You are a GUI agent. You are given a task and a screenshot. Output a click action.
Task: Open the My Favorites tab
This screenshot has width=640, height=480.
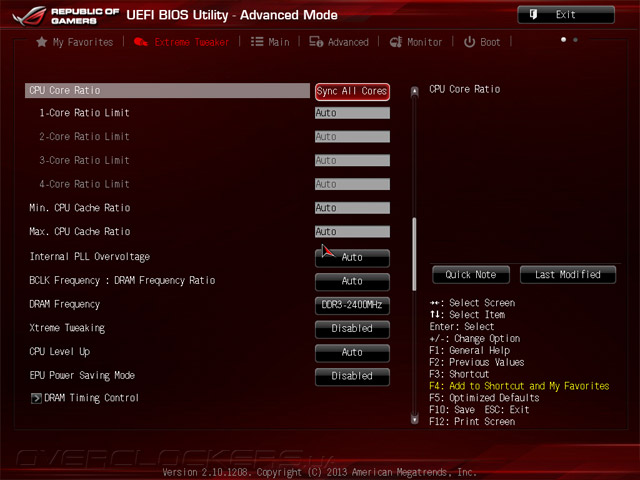(75, 42)
